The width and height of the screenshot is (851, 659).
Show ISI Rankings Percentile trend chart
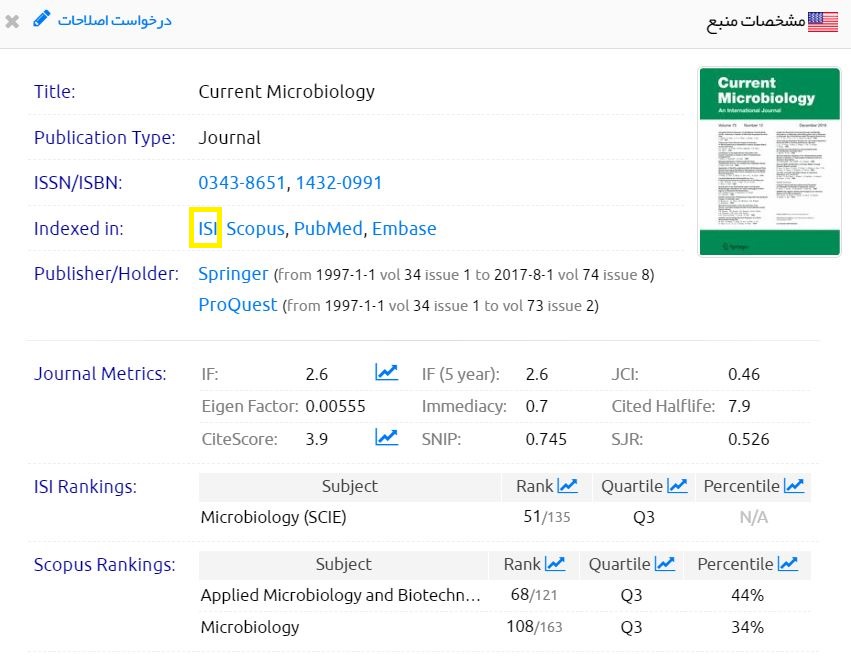(794, 486)
